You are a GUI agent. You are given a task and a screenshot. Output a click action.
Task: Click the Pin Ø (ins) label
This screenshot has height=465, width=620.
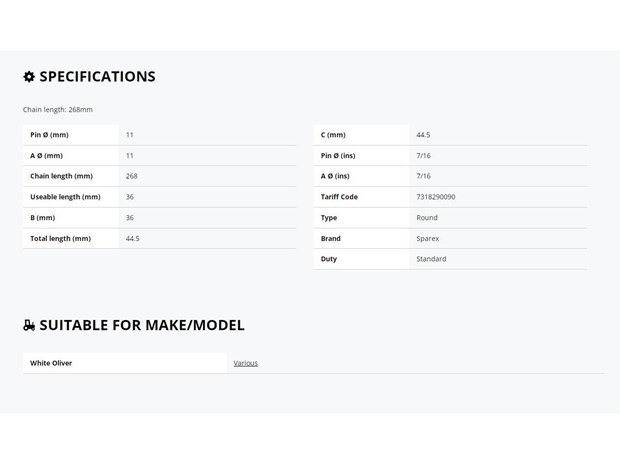(x=338, y=155)
